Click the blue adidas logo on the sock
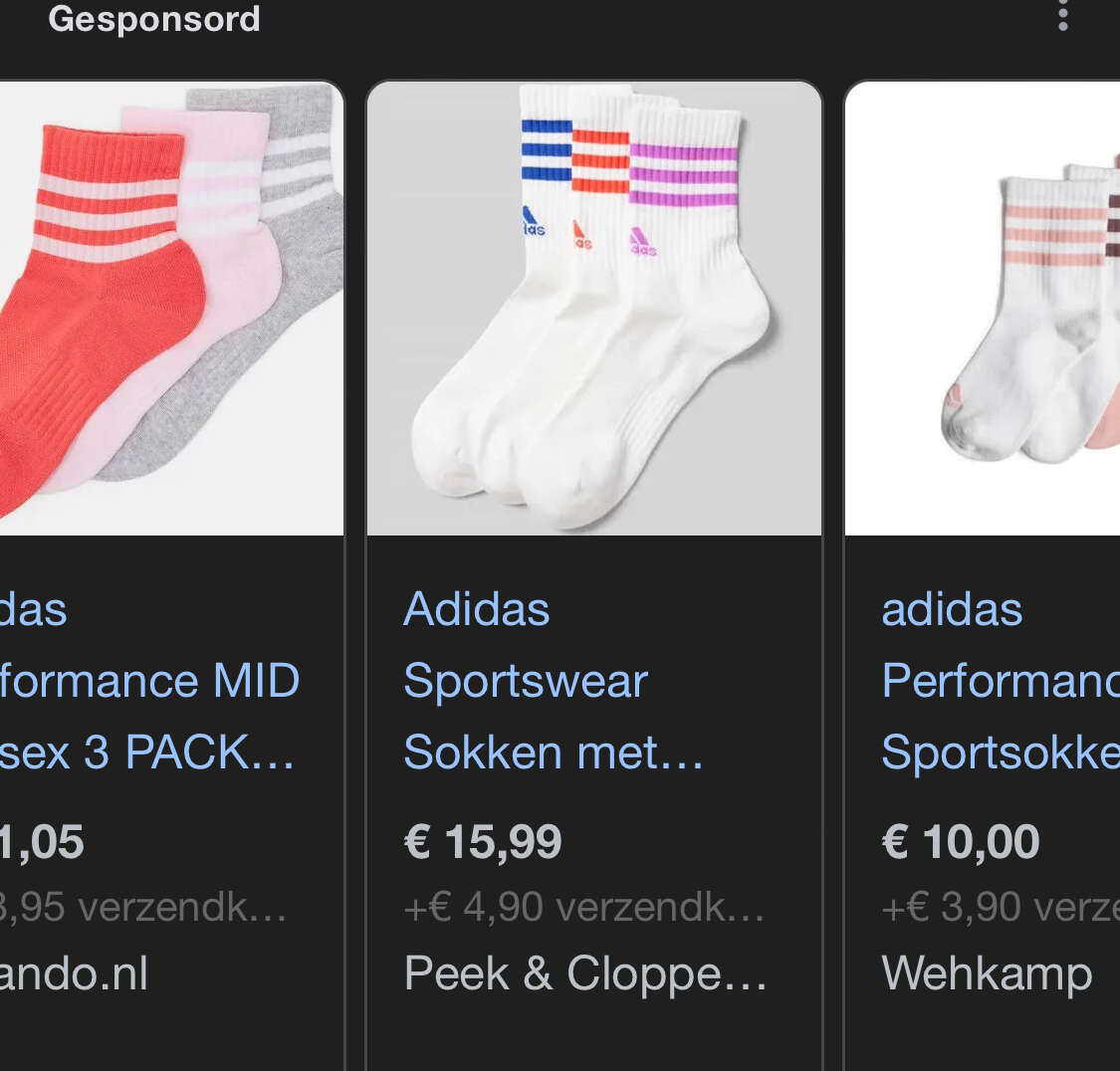The height and width of the screenshot is (1071, 1120). [533, 221]
